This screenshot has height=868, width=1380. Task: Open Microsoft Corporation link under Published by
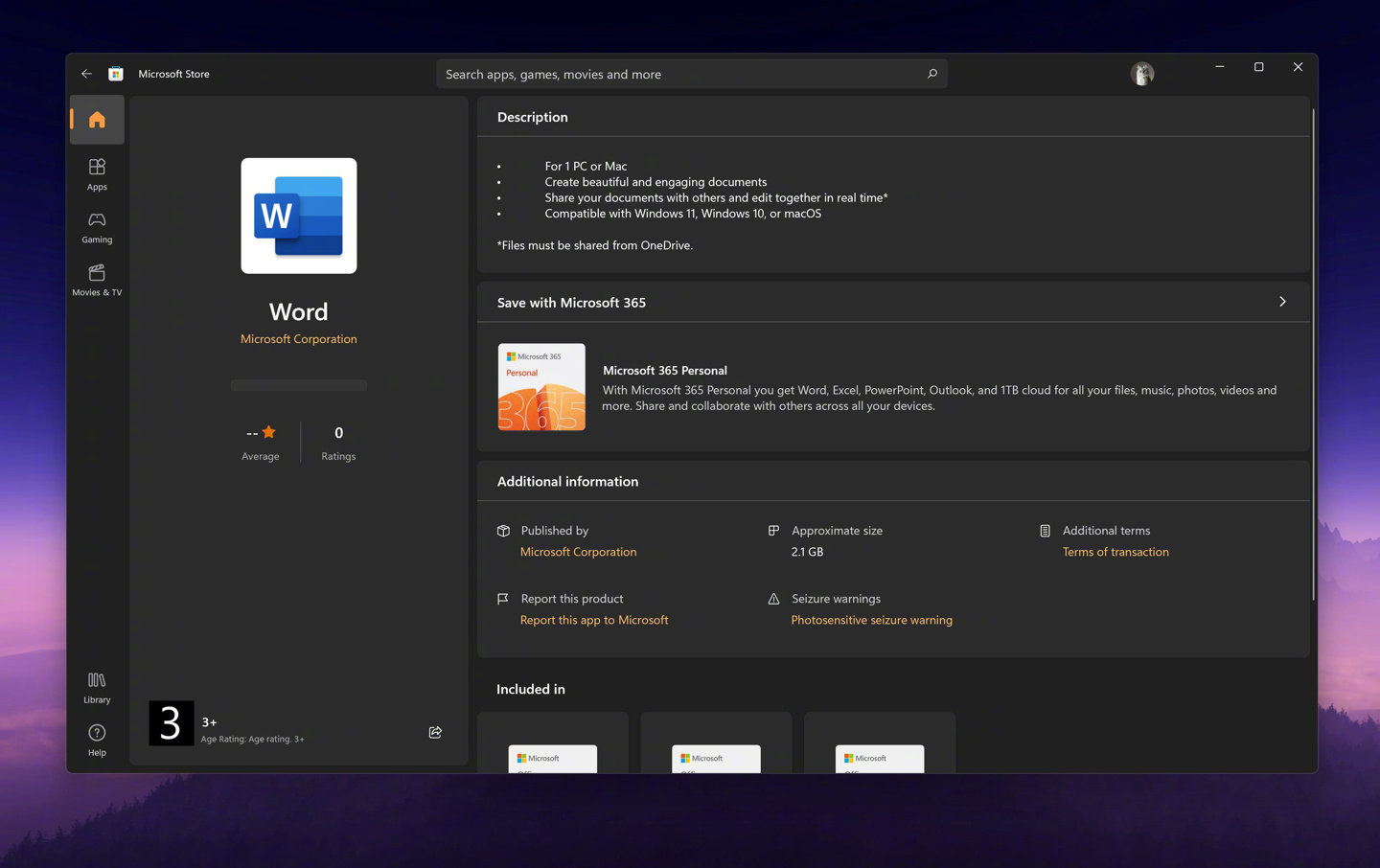578,552
